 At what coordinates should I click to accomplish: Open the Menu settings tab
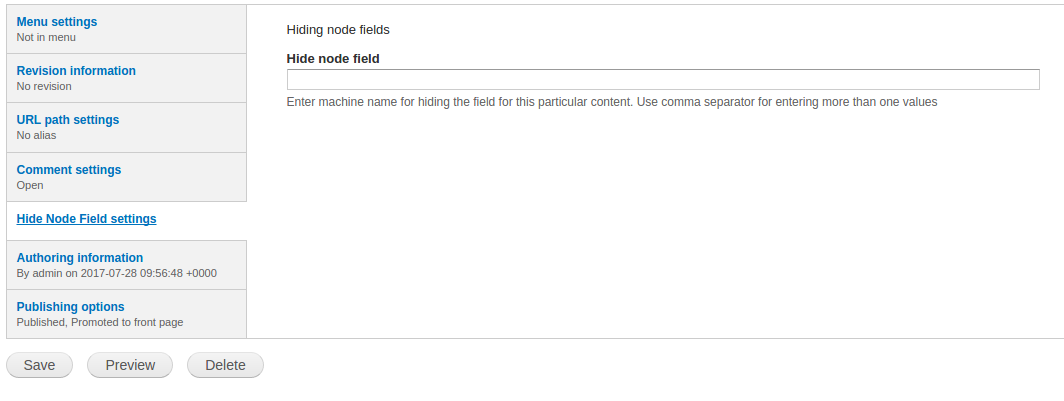point(57,22)
